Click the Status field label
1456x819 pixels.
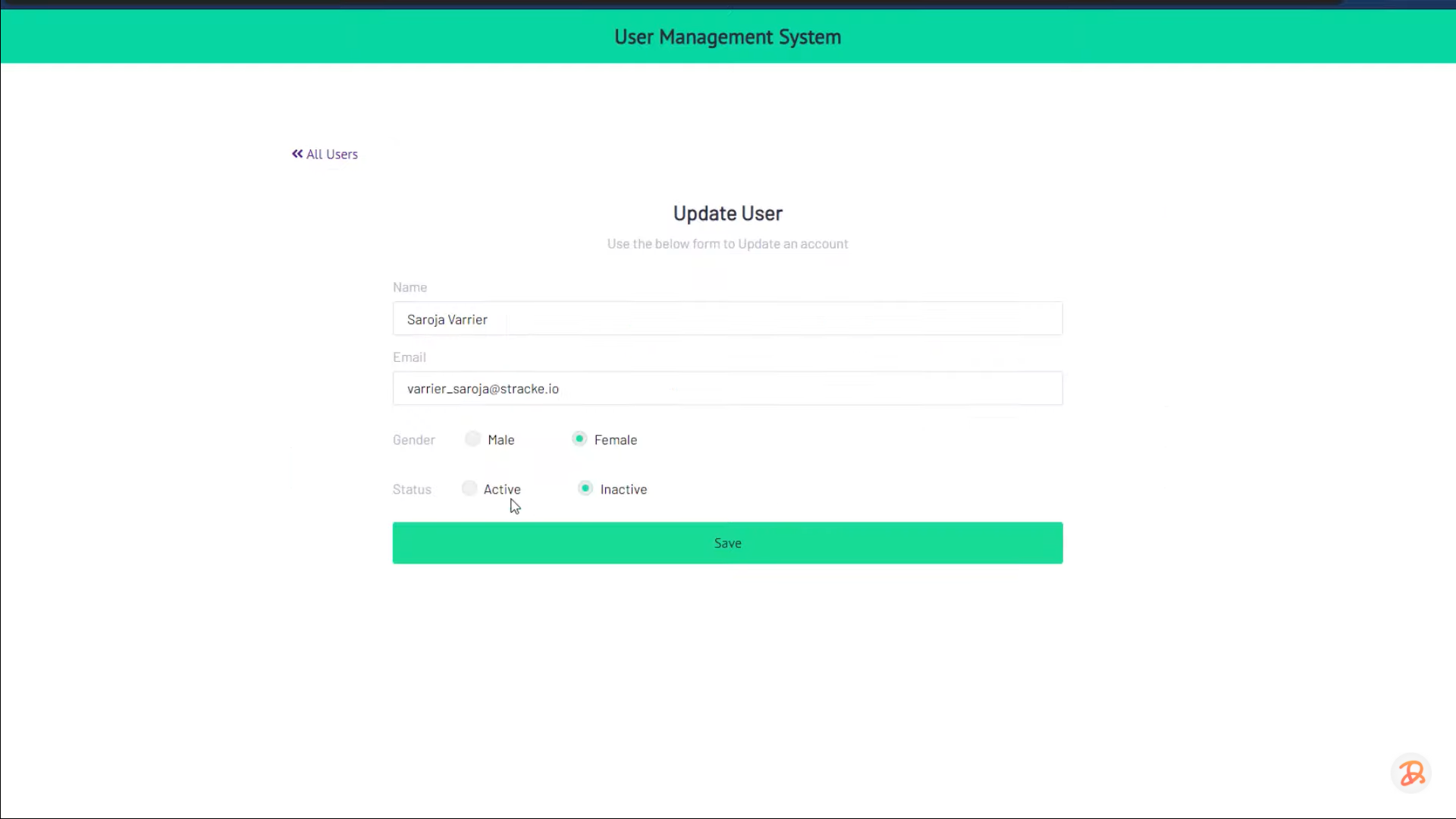pos(412,489)
